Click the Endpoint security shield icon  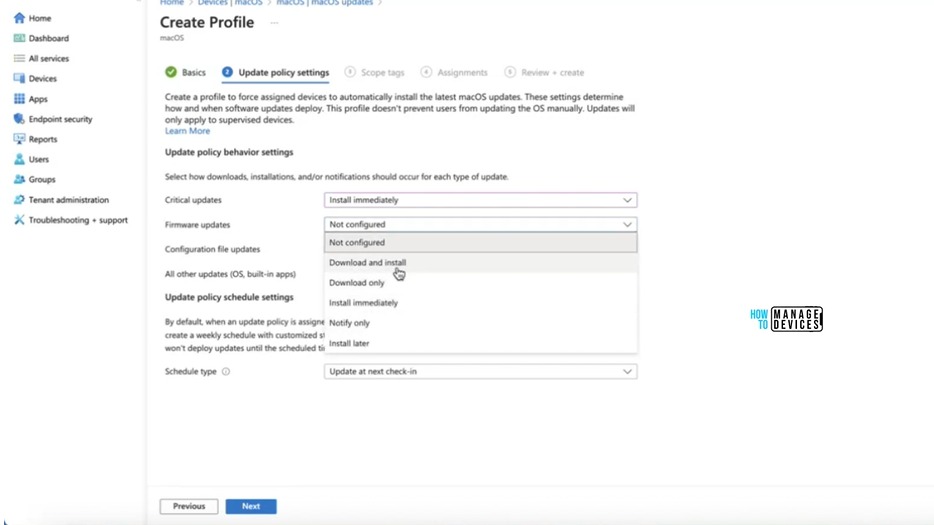(19, 119)
